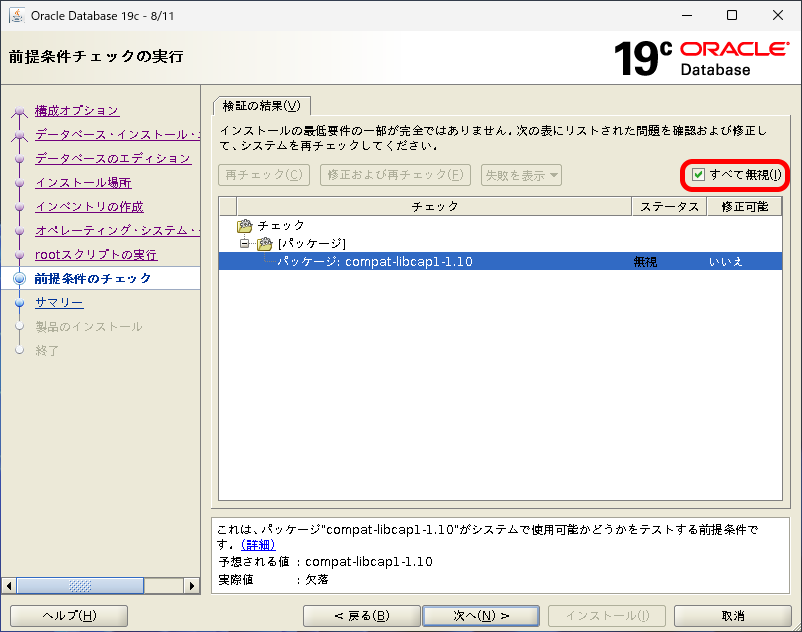Maximize the Oracle installer window

click(x=732, y=15)
